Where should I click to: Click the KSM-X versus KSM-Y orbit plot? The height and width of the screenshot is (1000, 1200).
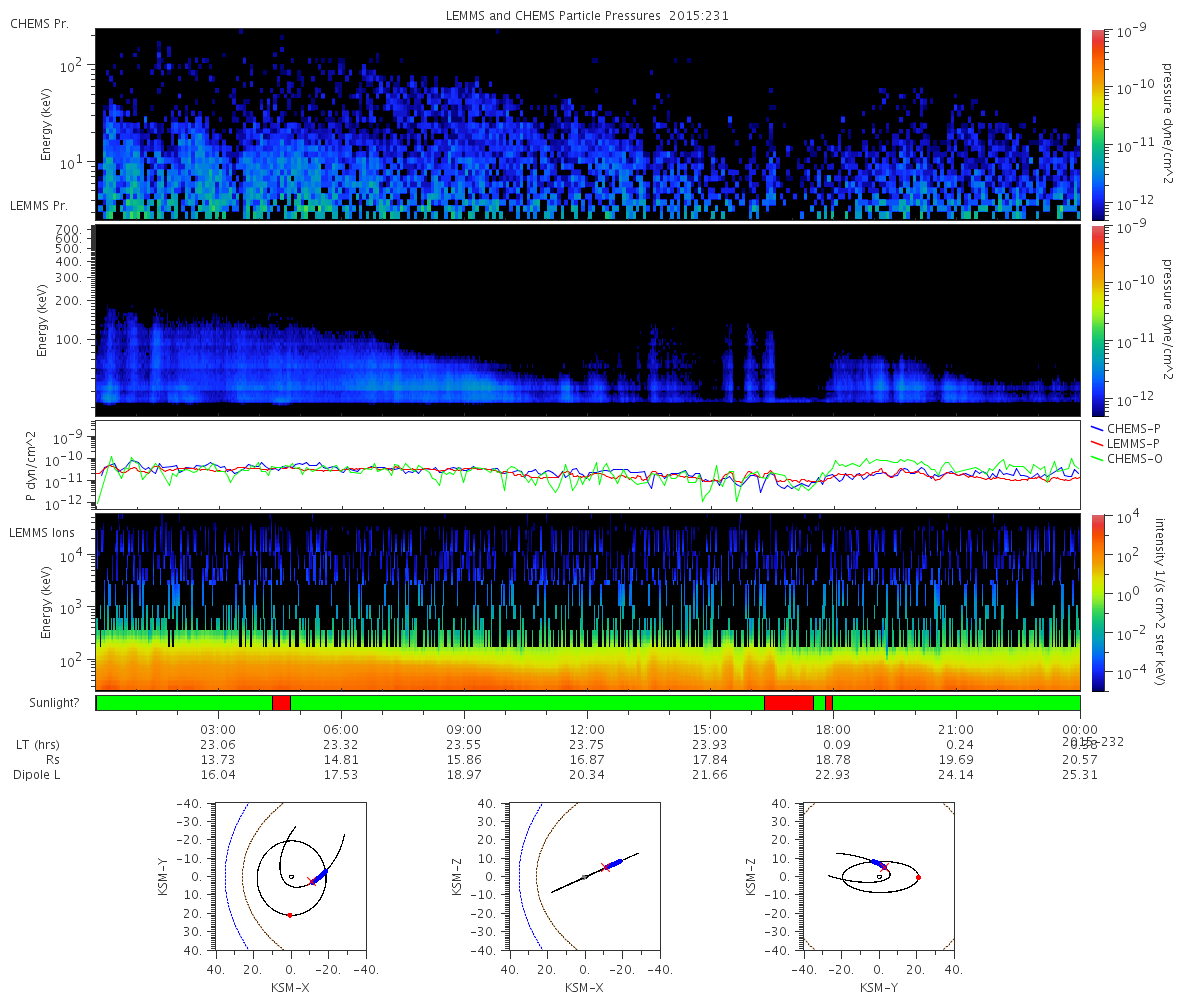point(292,875)
